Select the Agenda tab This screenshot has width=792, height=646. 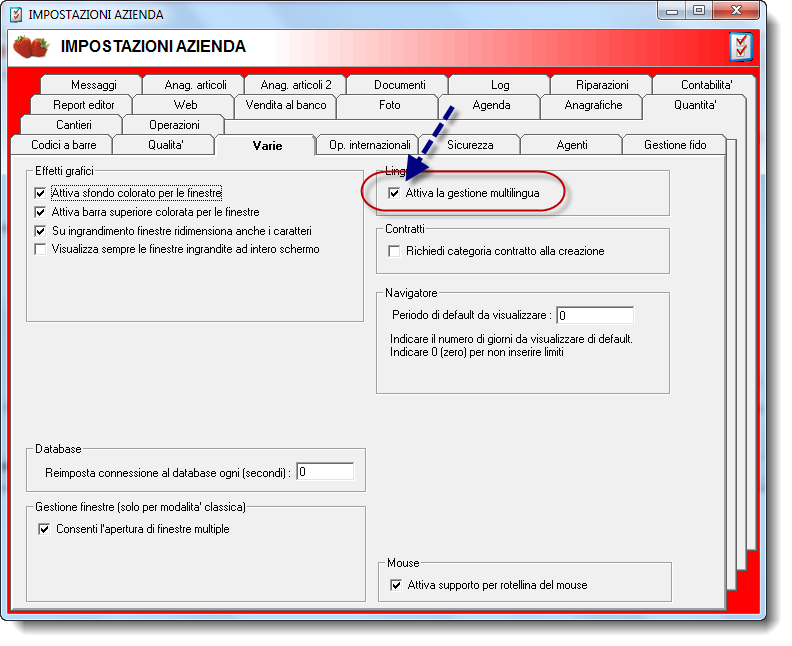[x=491, y=105]
